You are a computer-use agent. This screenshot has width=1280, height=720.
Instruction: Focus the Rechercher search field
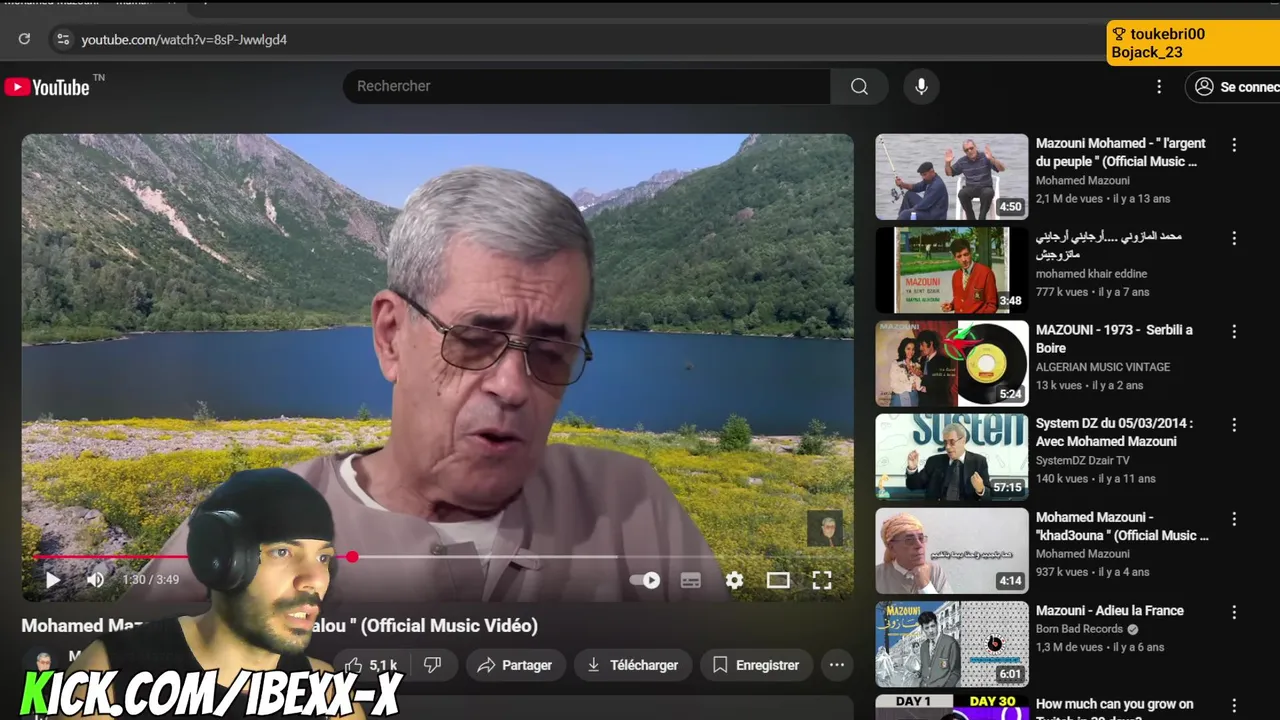pyautogui.click(x=587, y=86)
